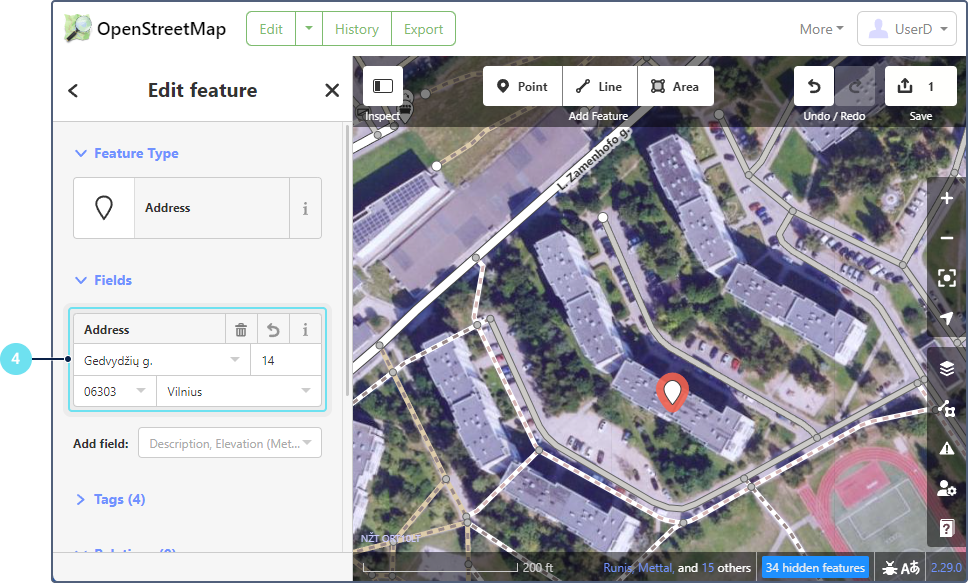The width and height of the screenshot is (968, 583).
Task: Zoom to the selected feature icon
Action: [946, 278]
